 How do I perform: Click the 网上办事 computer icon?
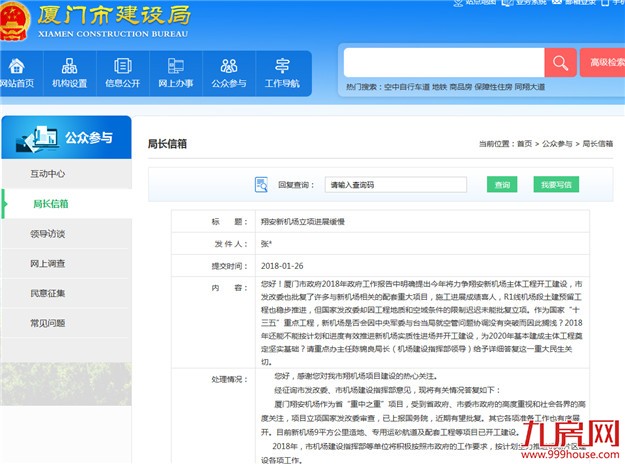pyautogui.click(x=176, y=66)
